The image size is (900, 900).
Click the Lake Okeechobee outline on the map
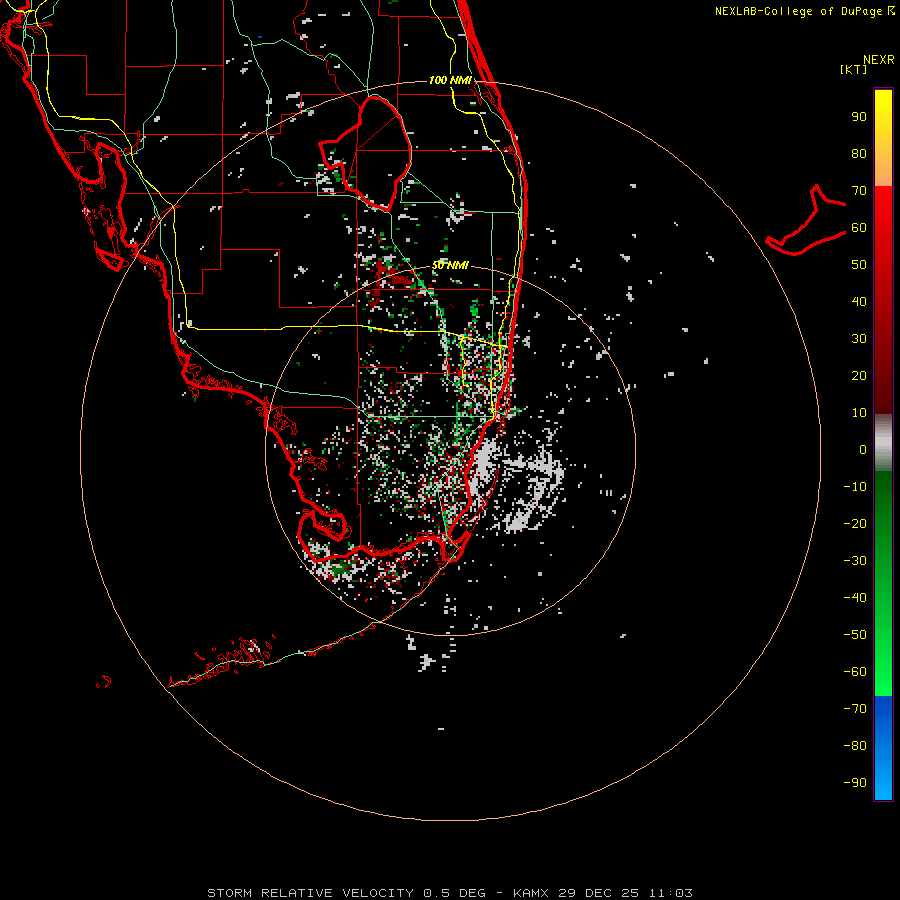(366, 153)
